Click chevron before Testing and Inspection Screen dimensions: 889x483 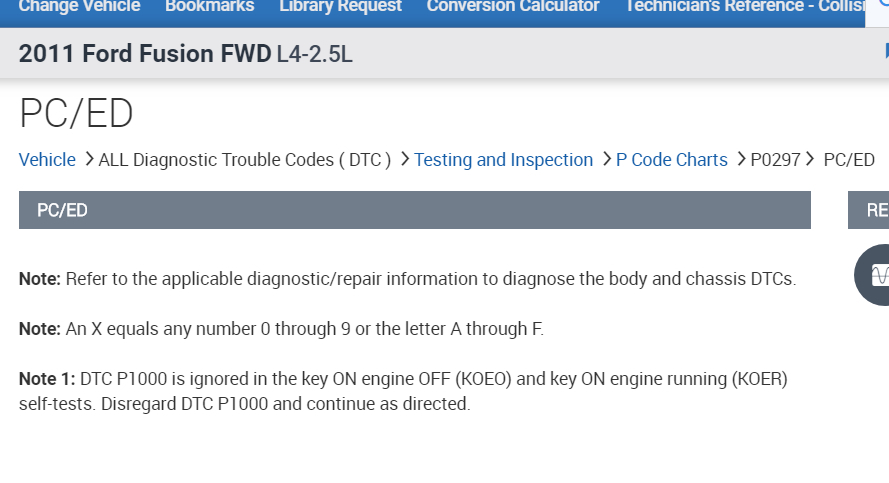coord(404,159)
